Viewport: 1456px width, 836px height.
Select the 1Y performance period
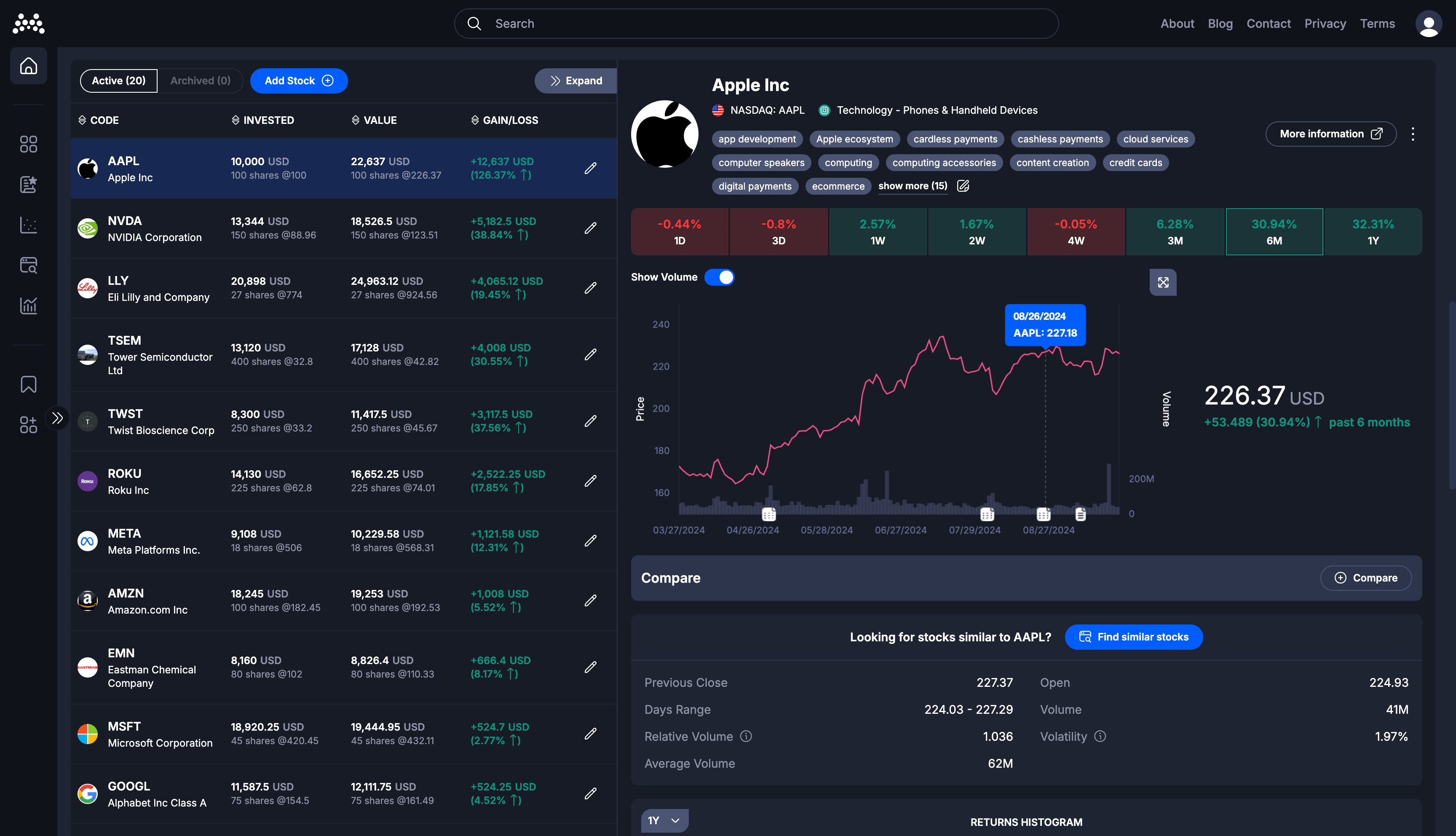pyautogui.click(x=1373, y=231)
